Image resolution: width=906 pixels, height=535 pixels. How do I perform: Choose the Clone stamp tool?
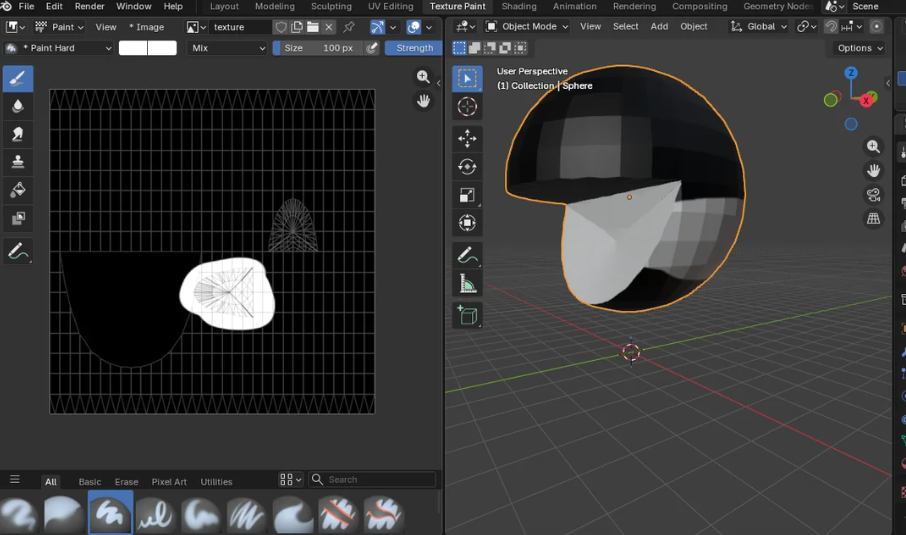pos(18,162)
